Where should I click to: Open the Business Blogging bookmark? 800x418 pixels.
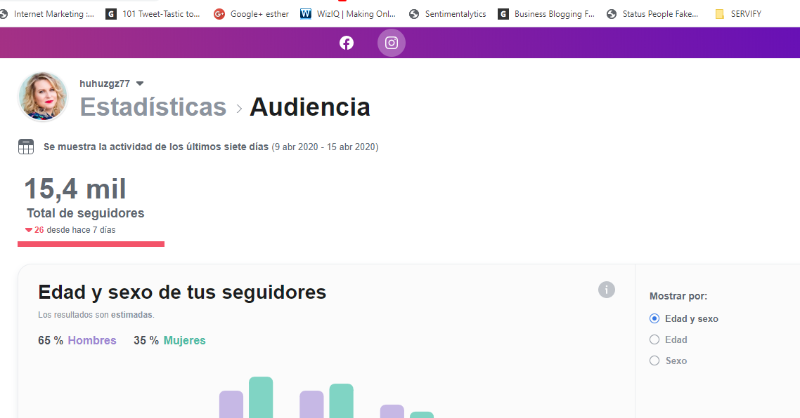click(546, 14)
